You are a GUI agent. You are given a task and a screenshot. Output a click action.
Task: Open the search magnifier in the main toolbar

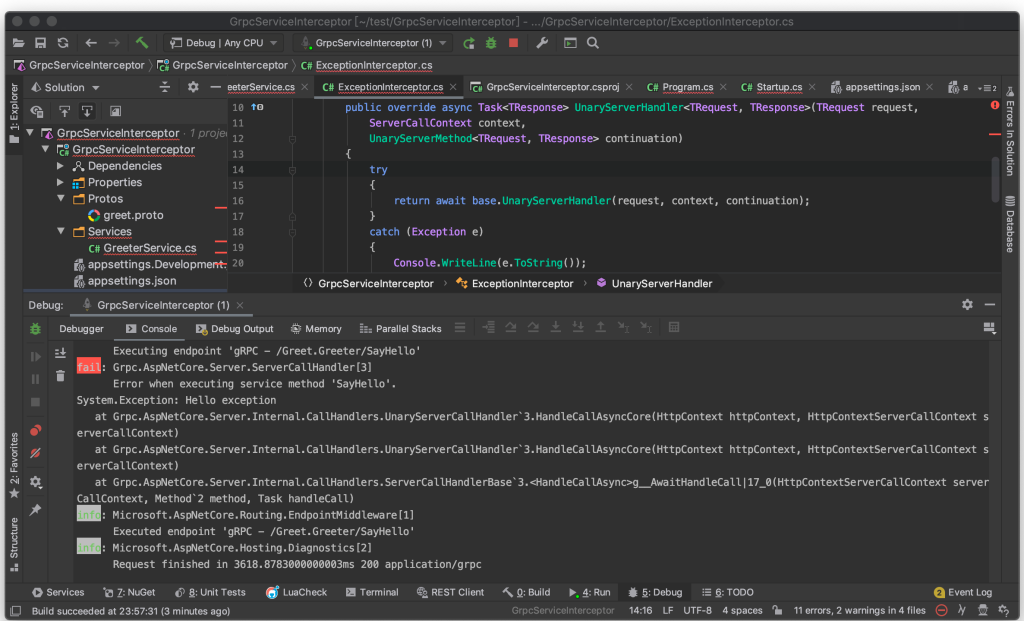coord(593,43)
